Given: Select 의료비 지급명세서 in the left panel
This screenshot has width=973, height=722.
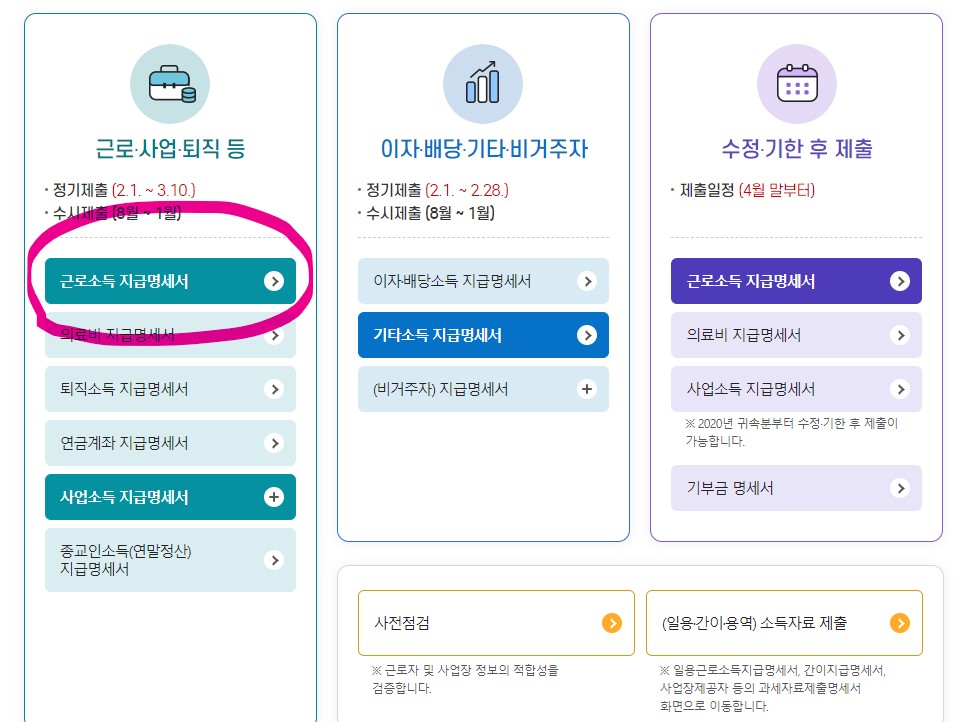Looking at the screenshot, I should [170, 336].
